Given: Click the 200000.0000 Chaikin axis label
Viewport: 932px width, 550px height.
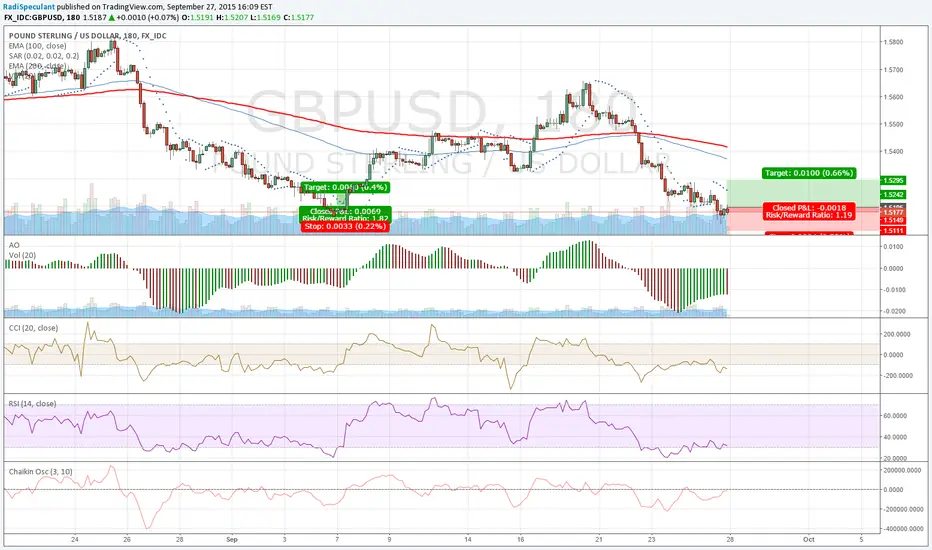Looking at the screenshot, I should pyautogui.click(x=903, y=470).
